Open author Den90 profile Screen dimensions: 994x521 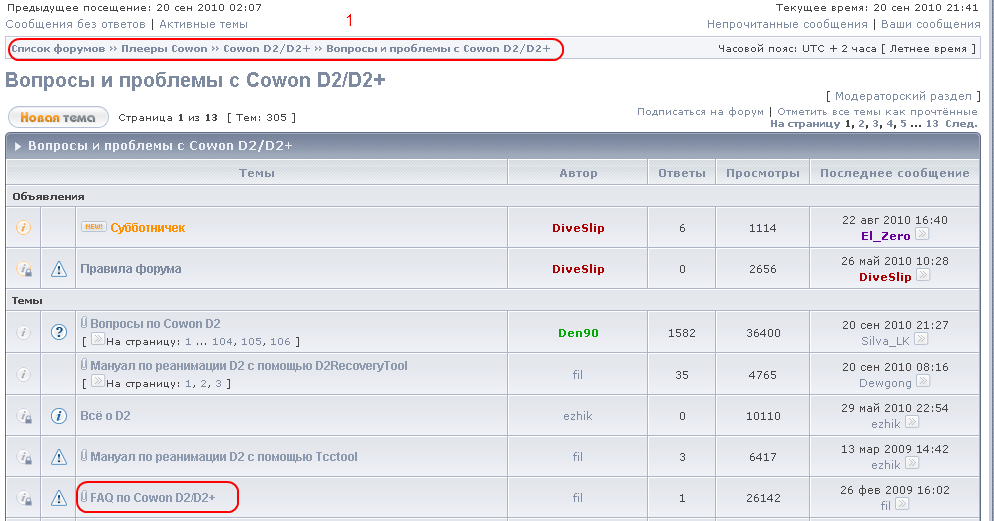click(578, 333)
